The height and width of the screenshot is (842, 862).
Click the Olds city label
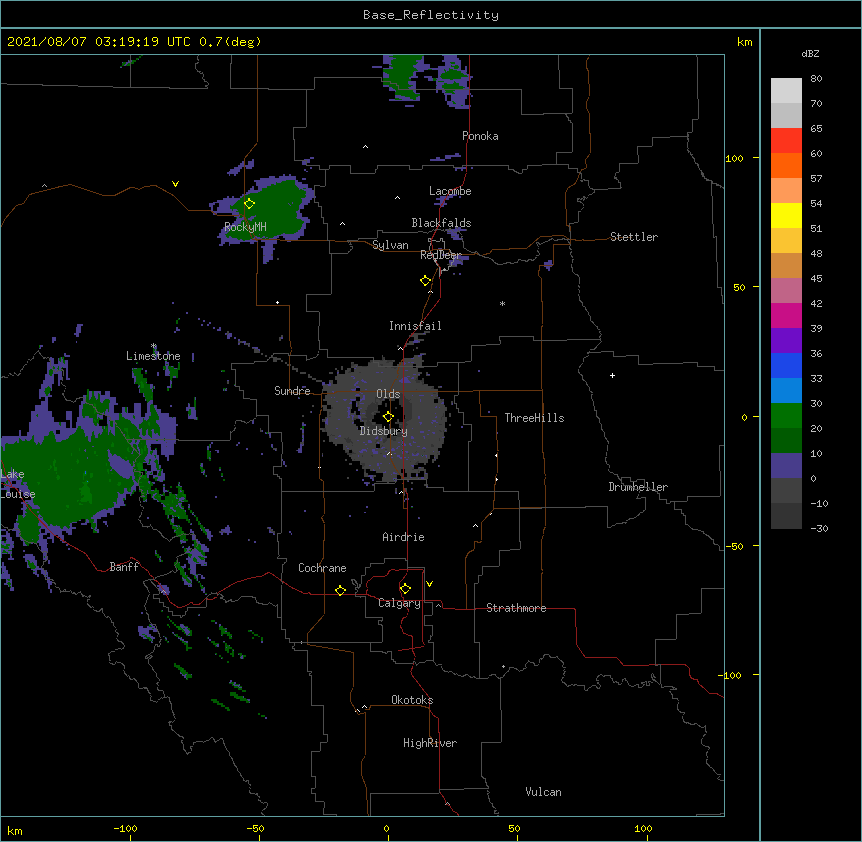coord(388,394)
